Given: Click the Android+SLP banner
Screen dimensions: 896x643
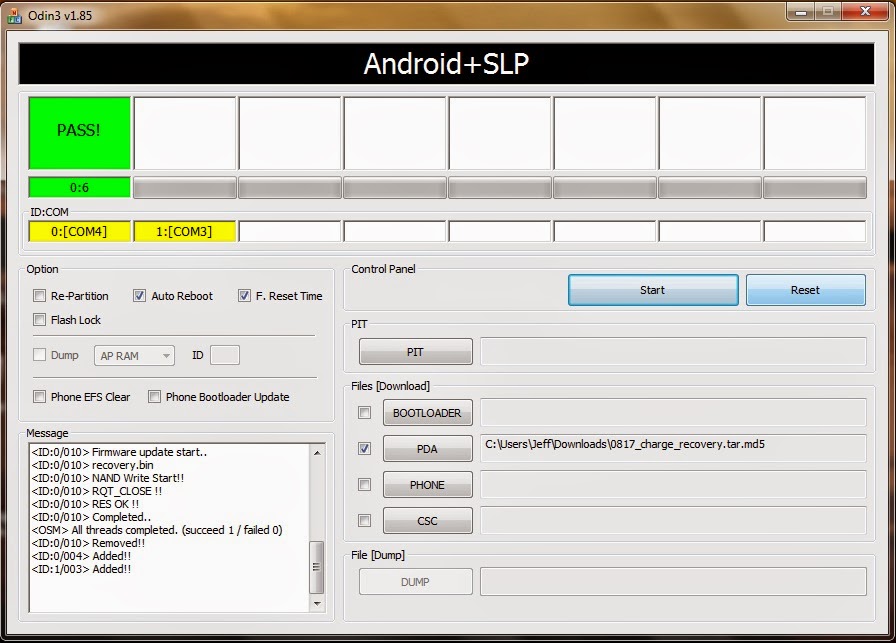Looking at the screenshot, I should click(x=446, y=63).
